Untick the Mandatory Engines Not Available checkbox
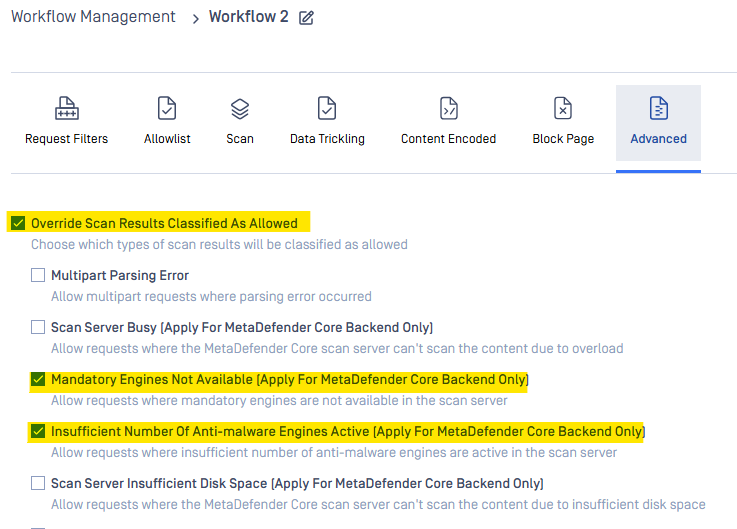 tap(38, 379)
